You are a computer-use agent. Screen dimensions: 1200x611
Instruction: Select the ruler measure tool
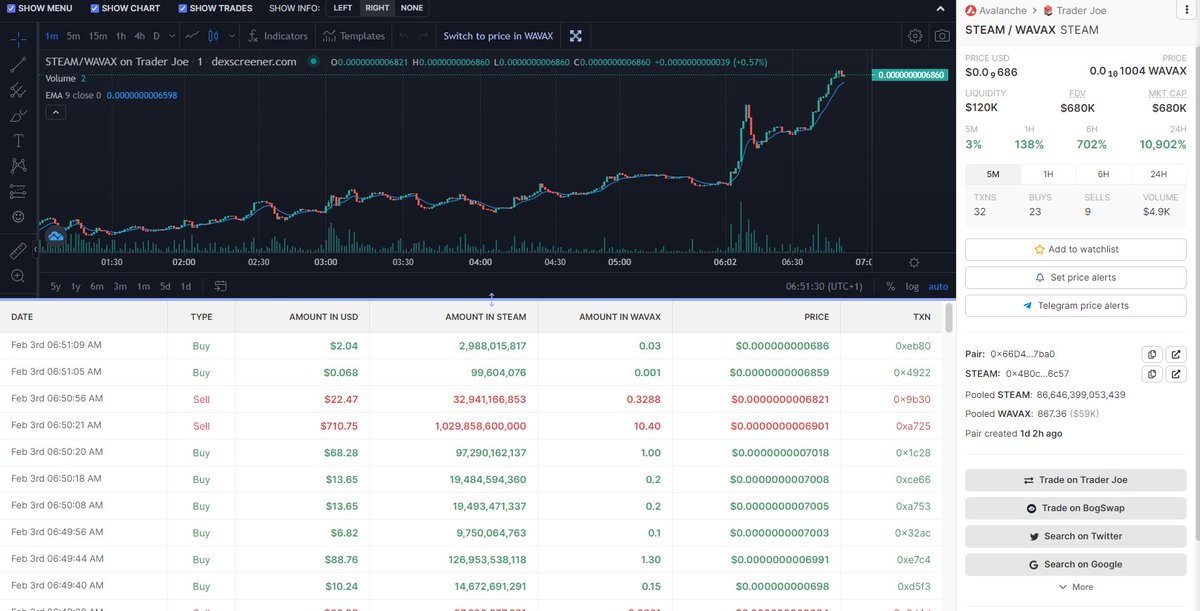click(18, 249)
